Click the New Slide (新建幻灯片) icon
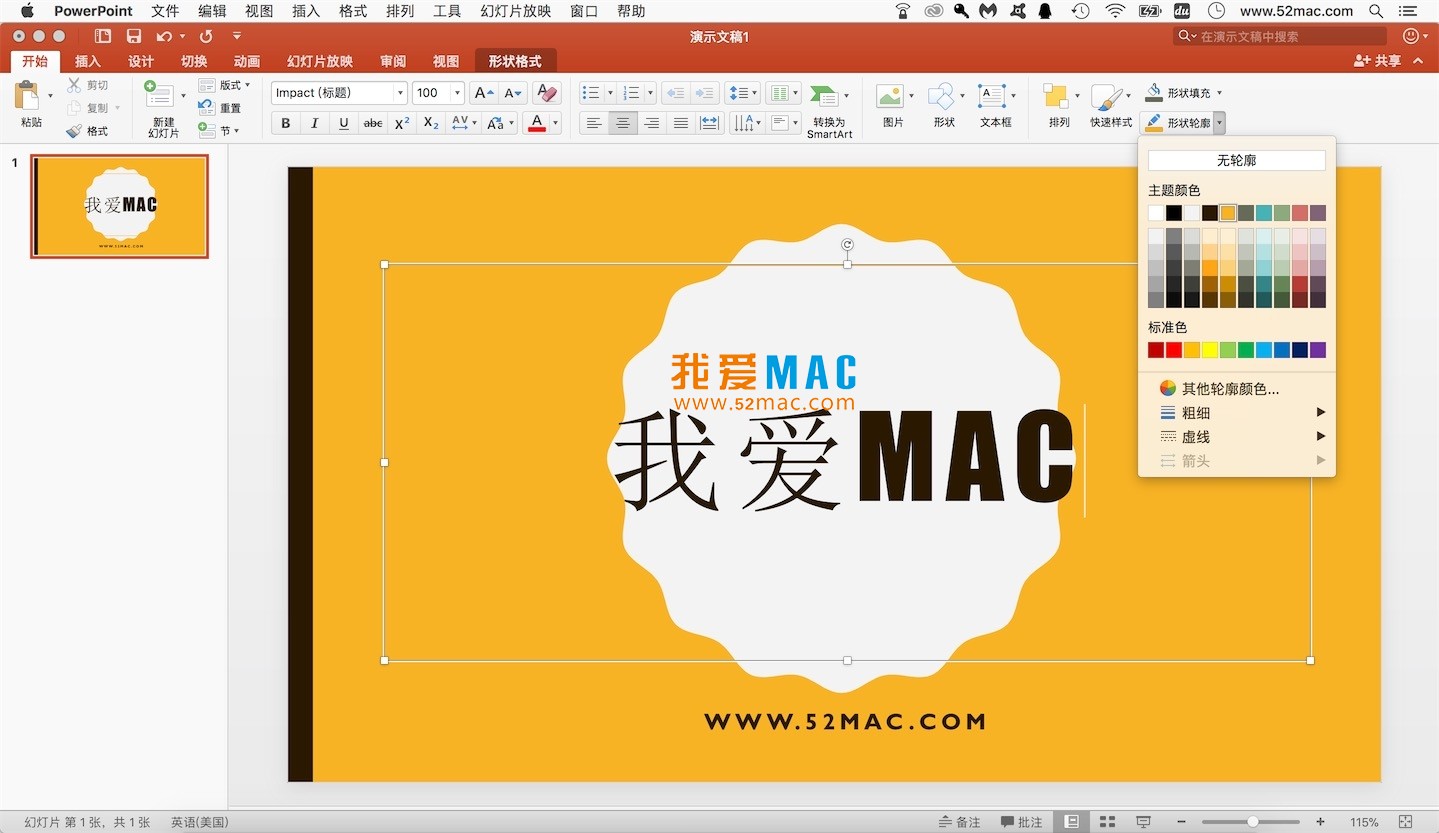This screenshot has width=1439, height=833. pyautogui.click(x=158, y=95)
